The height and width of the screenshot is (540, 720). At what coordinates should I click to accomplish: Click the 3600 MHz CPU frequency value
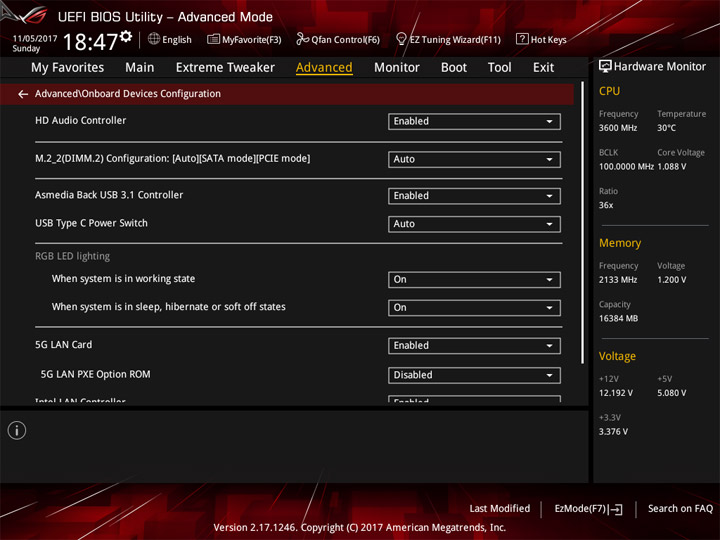pos(618,128)
